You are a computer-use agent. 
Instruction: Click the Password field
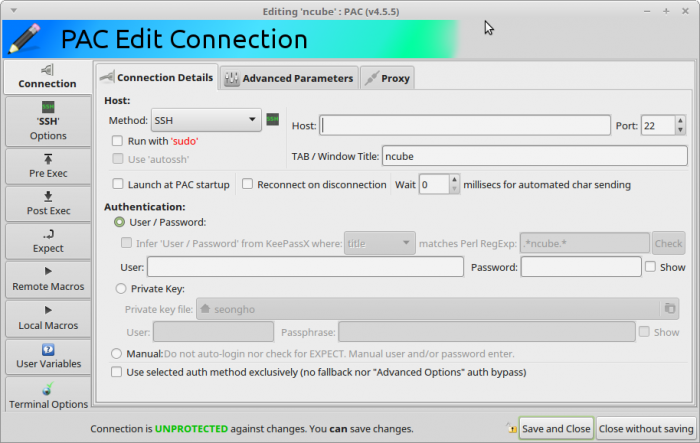(581, 267)
